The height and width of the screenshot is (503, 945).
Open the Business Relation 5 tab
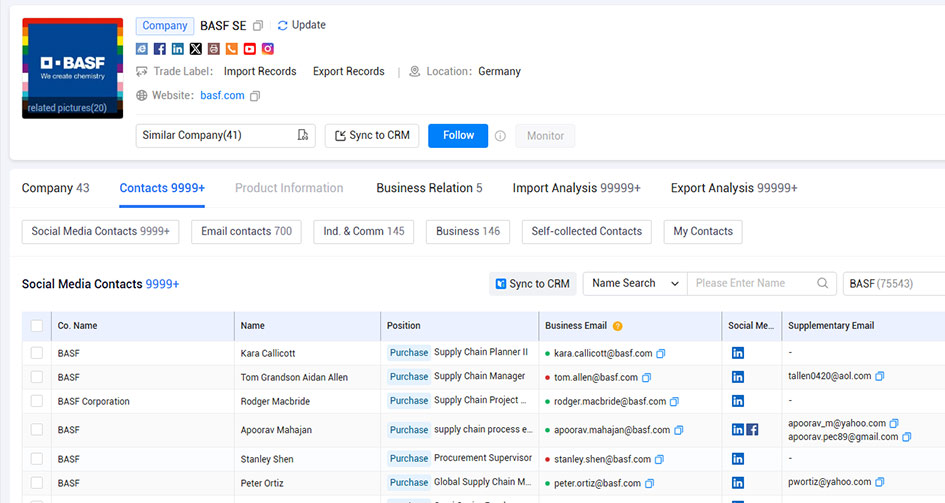[x=429, y=188]
